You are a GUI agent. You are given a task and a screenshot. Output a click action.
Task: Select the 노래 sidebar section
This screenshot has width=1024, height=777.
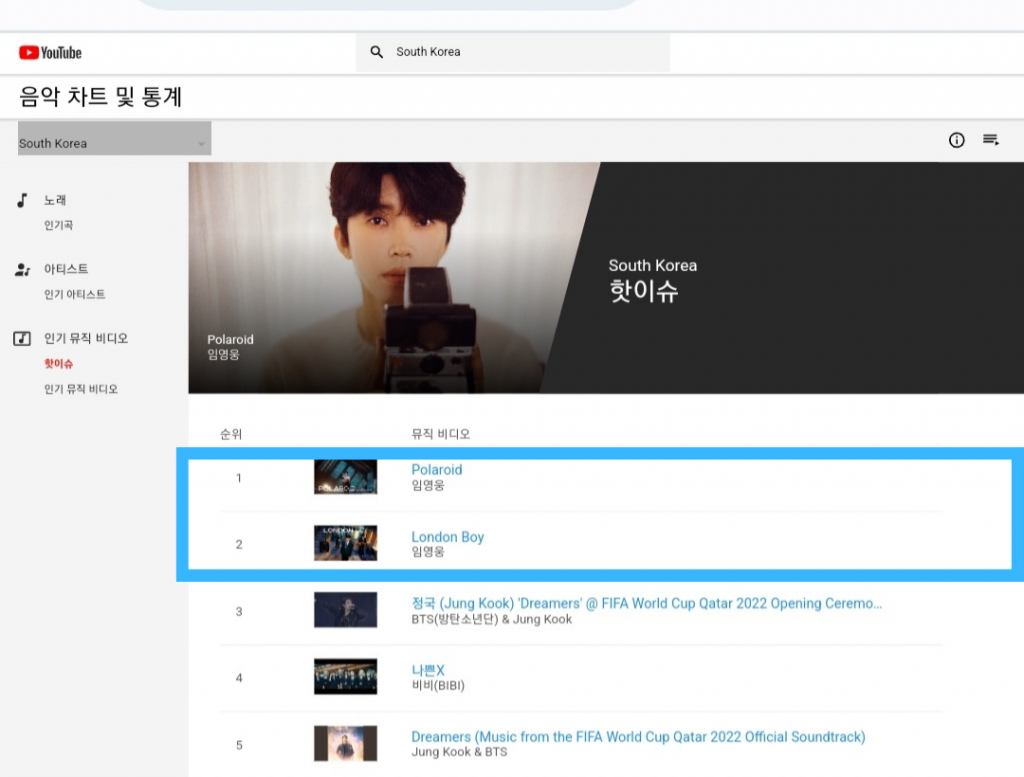click(x=55, y=200)
